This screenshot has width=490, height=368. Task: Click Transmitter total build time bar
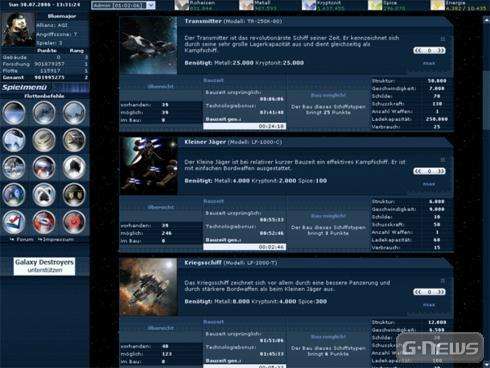[245, 126]
